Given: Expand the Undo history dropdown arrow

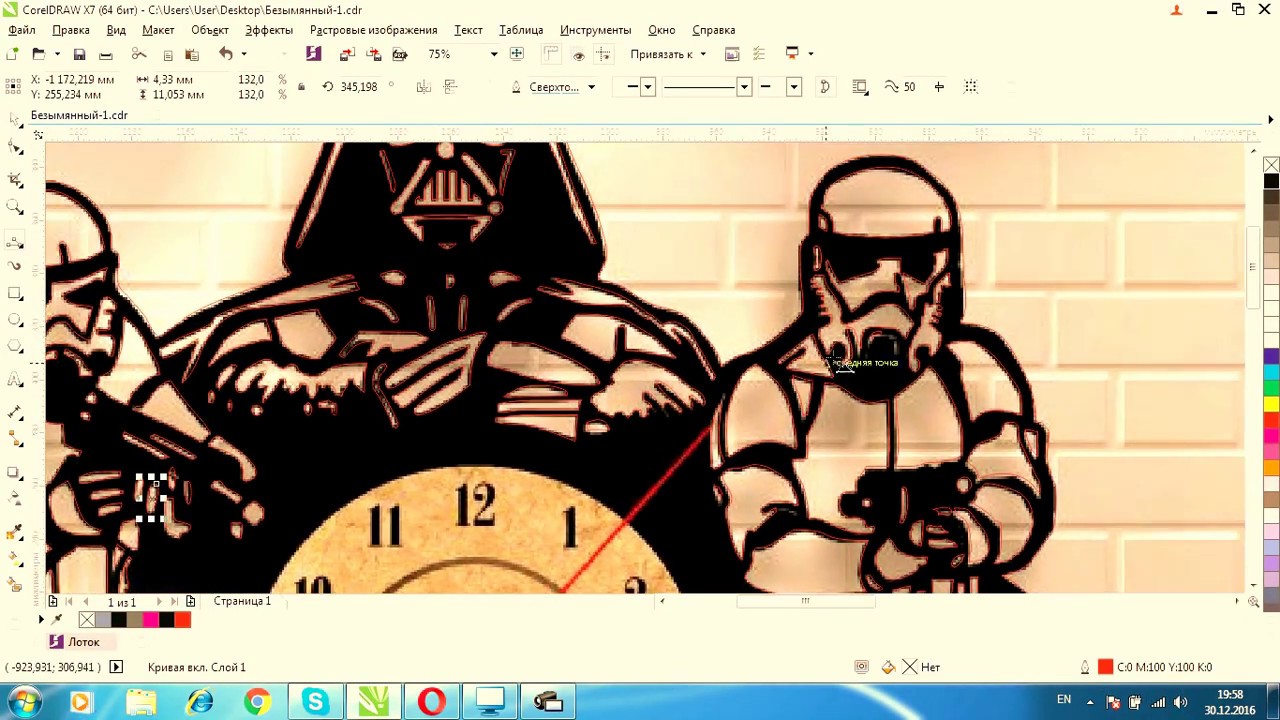Looking at the screenshot, I should (244, 54).
